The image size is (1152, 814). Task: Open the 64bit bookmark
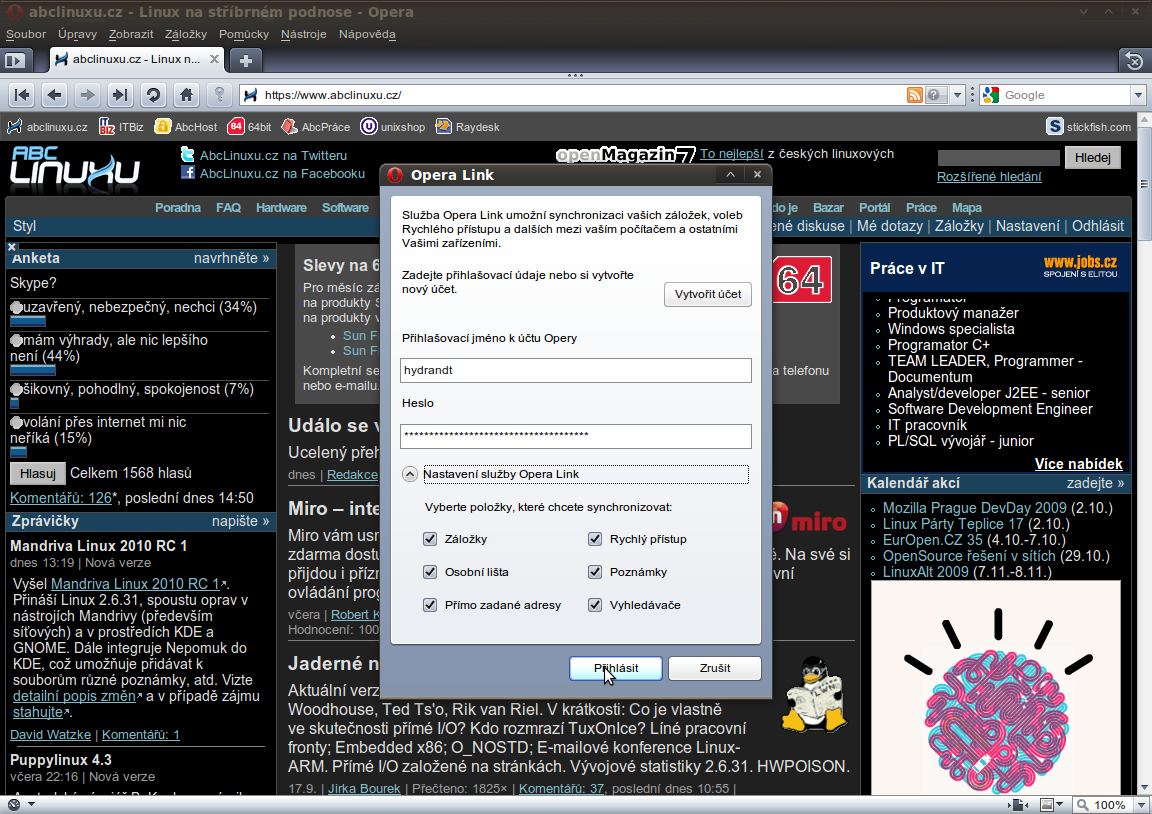[249, 127]
